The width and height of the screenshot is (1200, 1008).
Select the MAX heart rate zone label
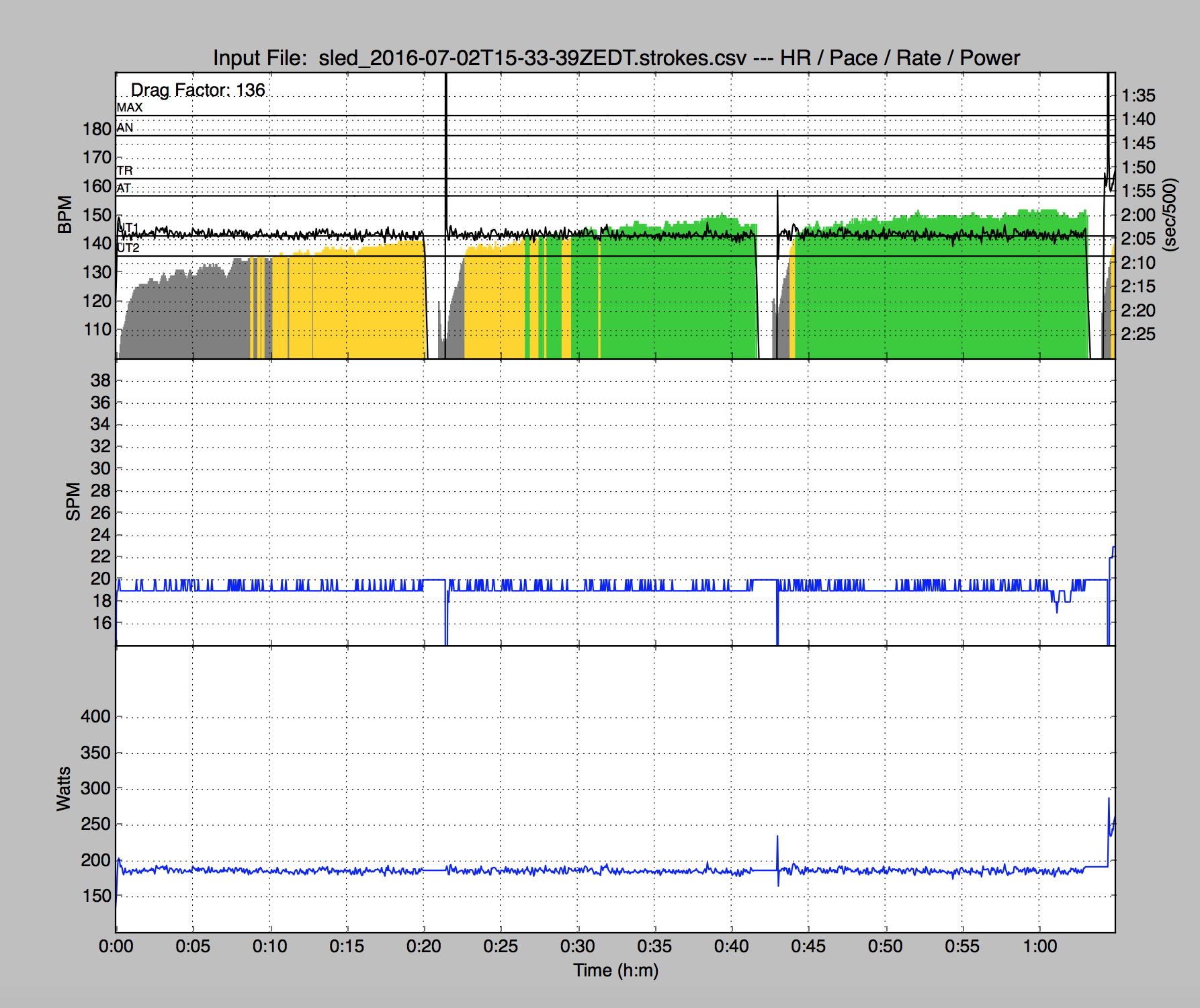(x=130, y=108)
